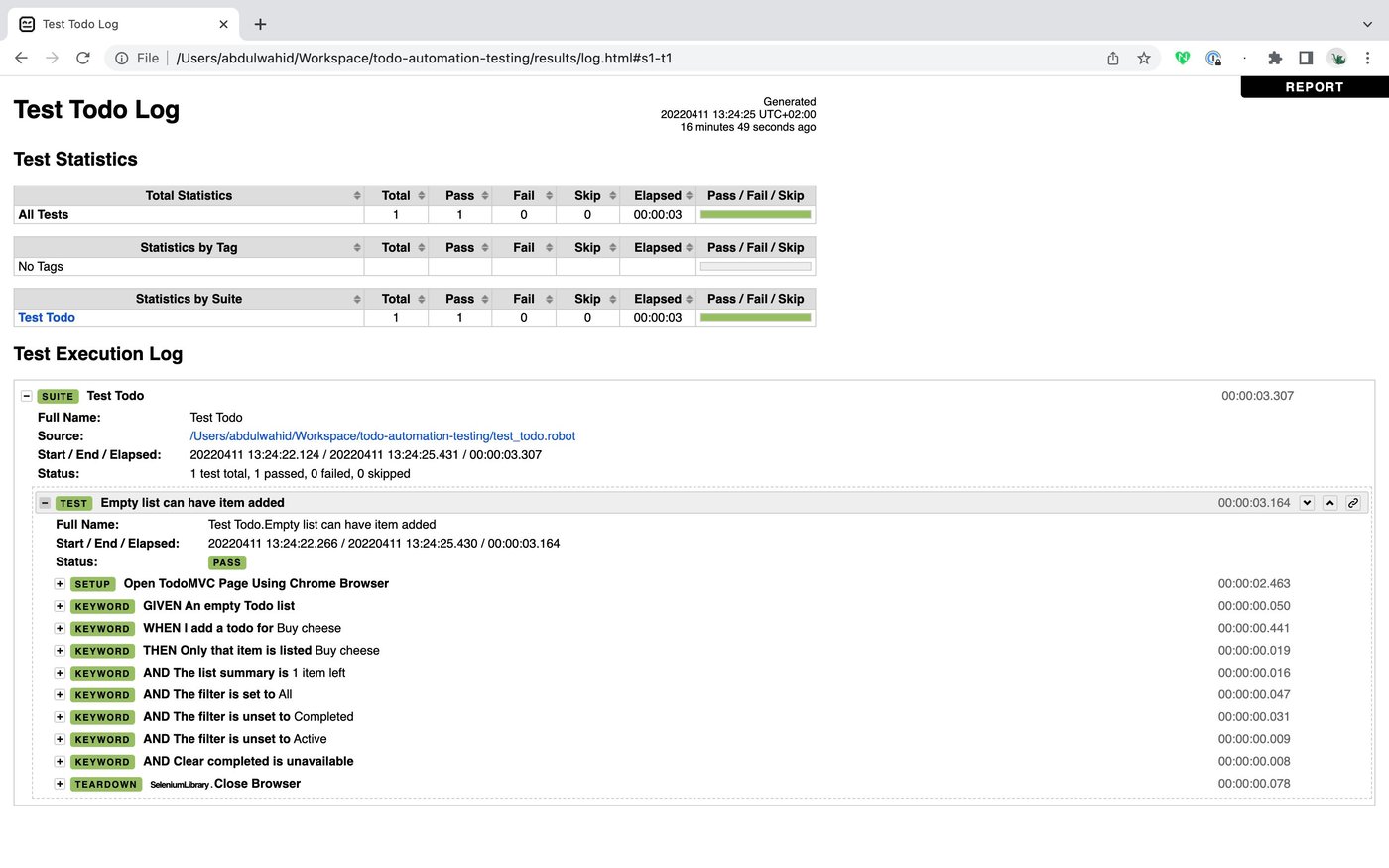Click the bookmark star icon
Viewport: 1389px width, 868px height.
[x=1145, y=58]
